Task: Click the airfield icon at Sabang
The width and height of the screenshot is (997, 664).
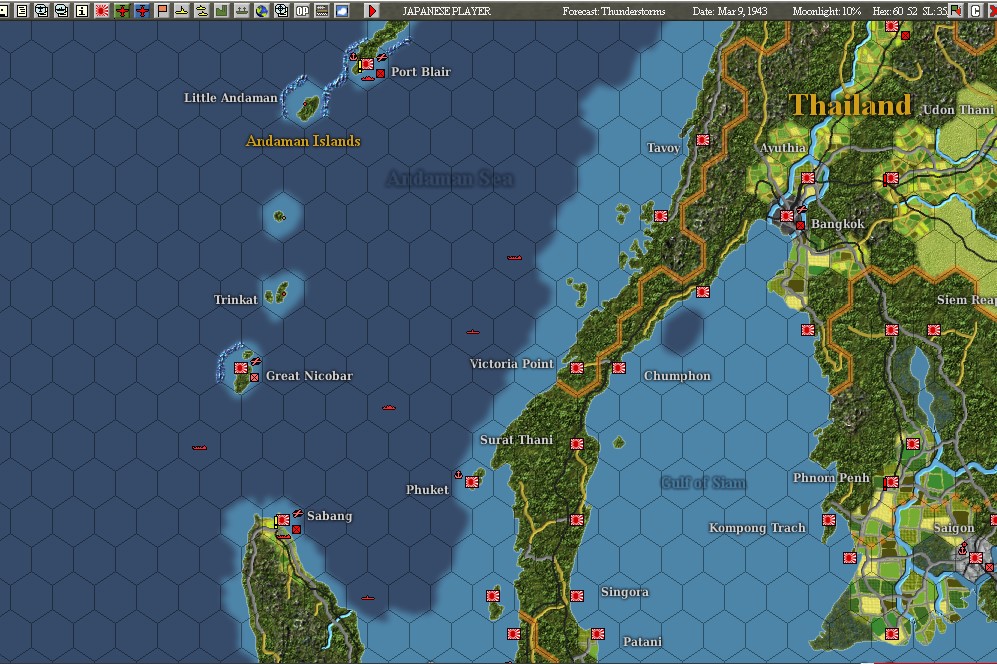Action: pos(298,513)
